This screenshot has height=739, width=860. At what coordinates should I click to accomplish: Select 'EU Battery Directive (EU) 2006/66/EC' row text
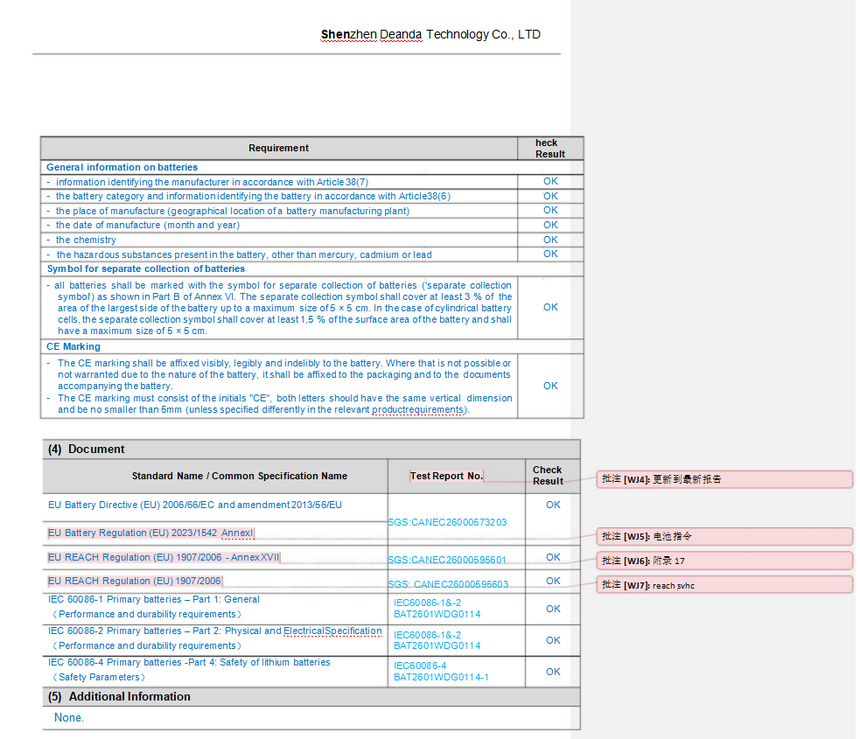pyautogui.click(x=195, y=505)
